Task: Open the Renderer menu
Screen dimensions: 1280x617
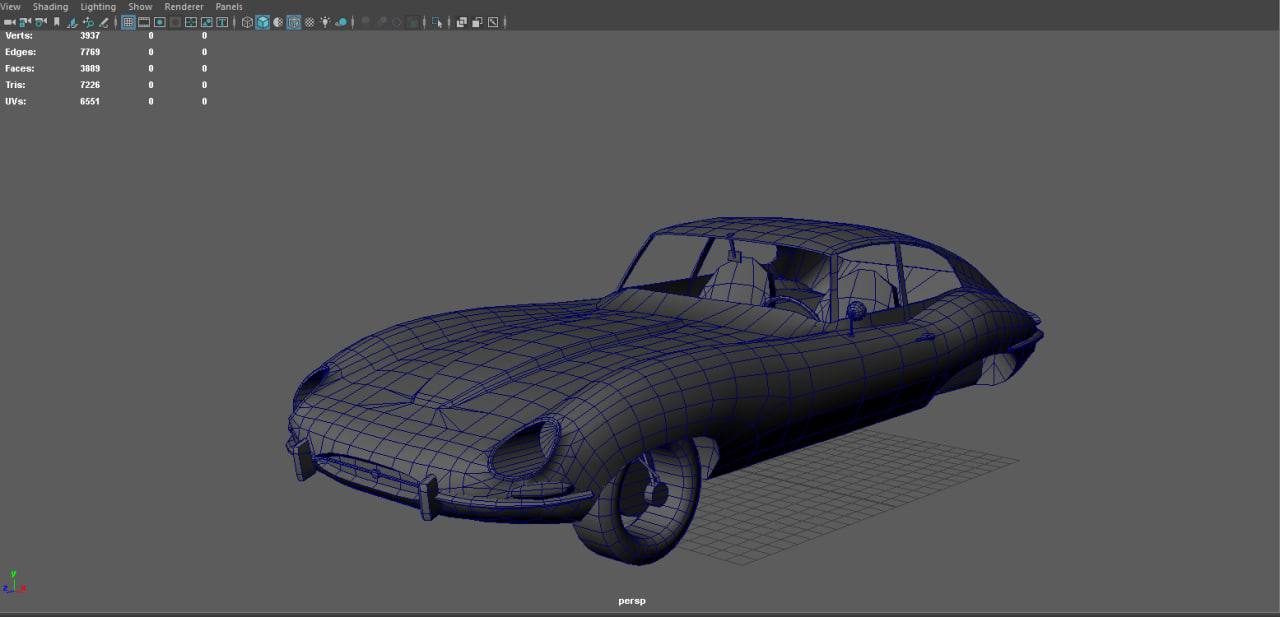Action: tap(184, 7)
